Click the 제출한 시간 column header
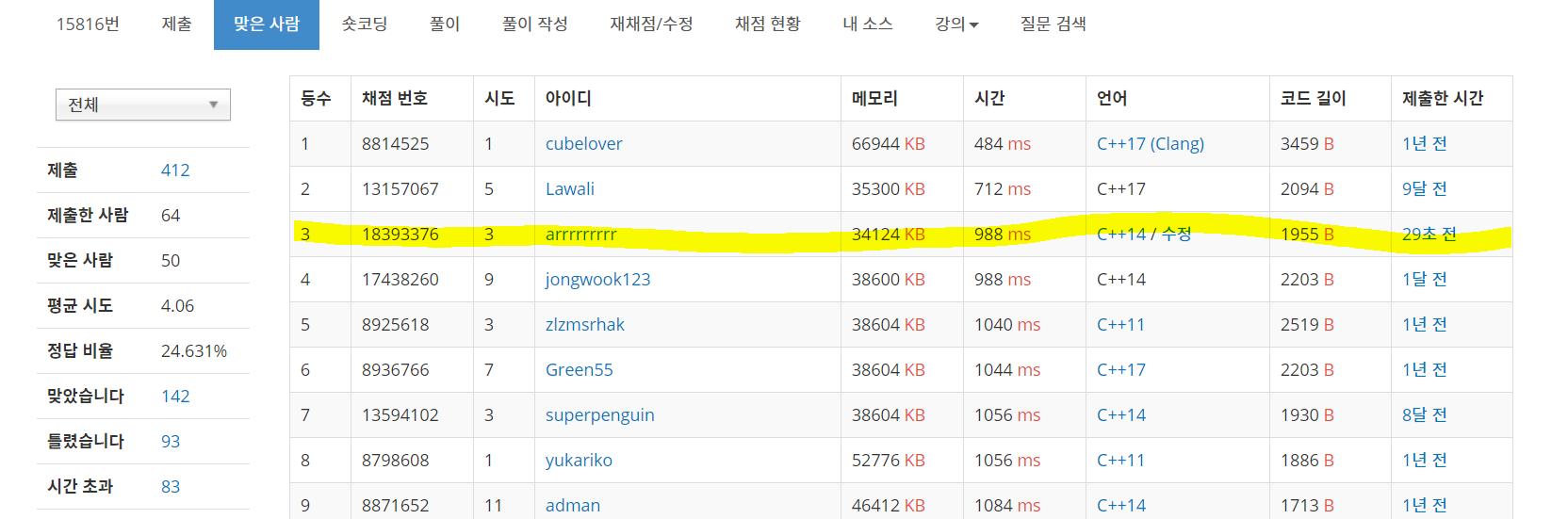The height and width of the screenshot is (519, 1568). [1443, 99]
